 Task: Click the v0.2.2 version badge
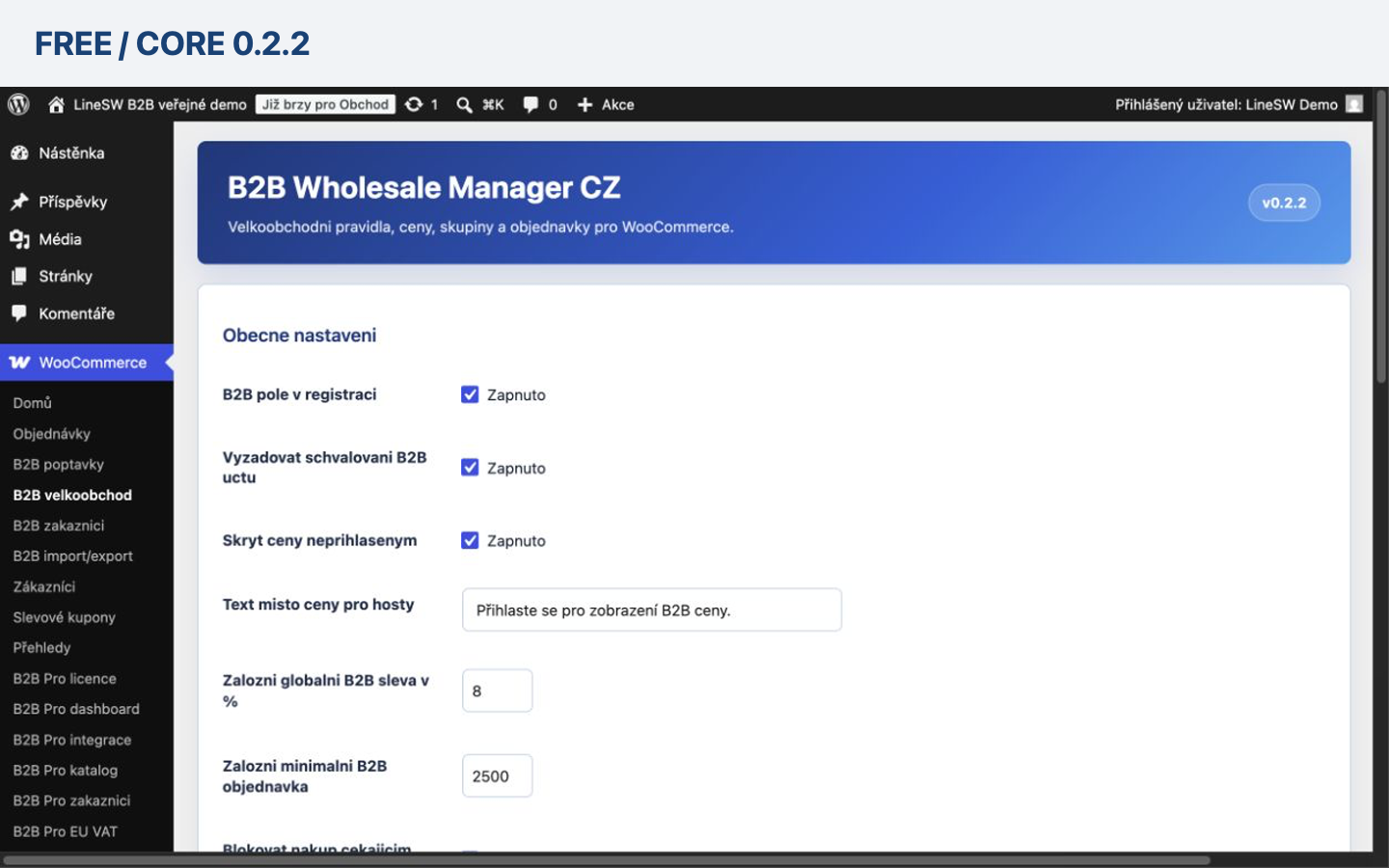click(x=1284, y=203)
